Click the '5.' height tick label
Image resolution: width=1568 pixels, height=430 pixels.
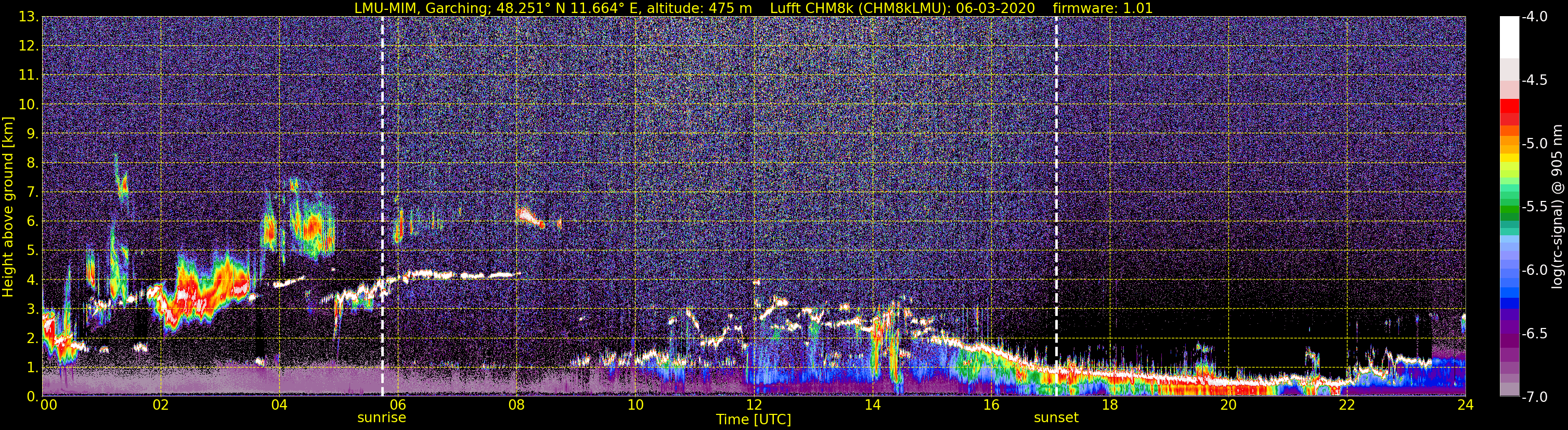coord(32,251)
